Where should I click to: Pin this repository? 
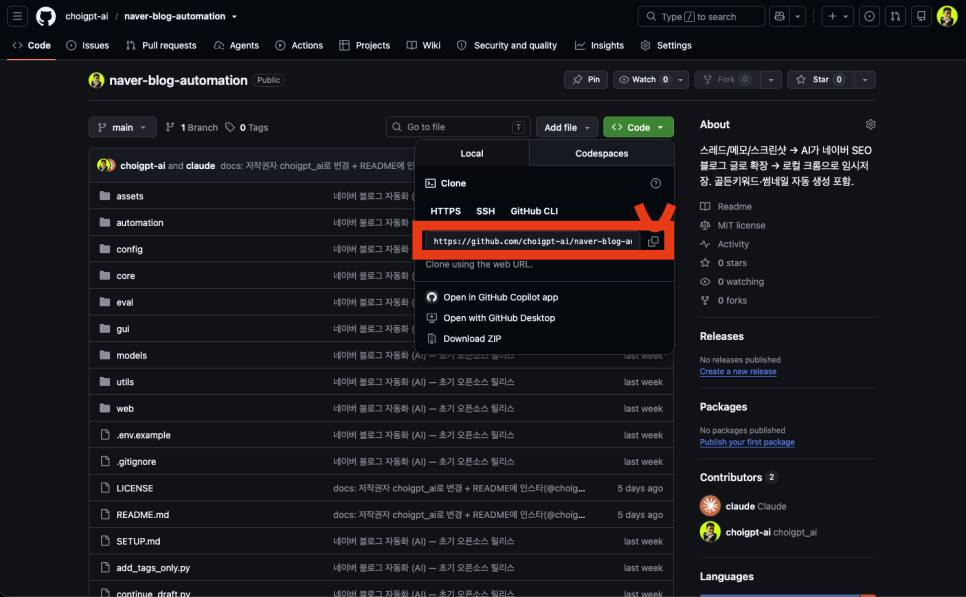[x=586, y=79]
